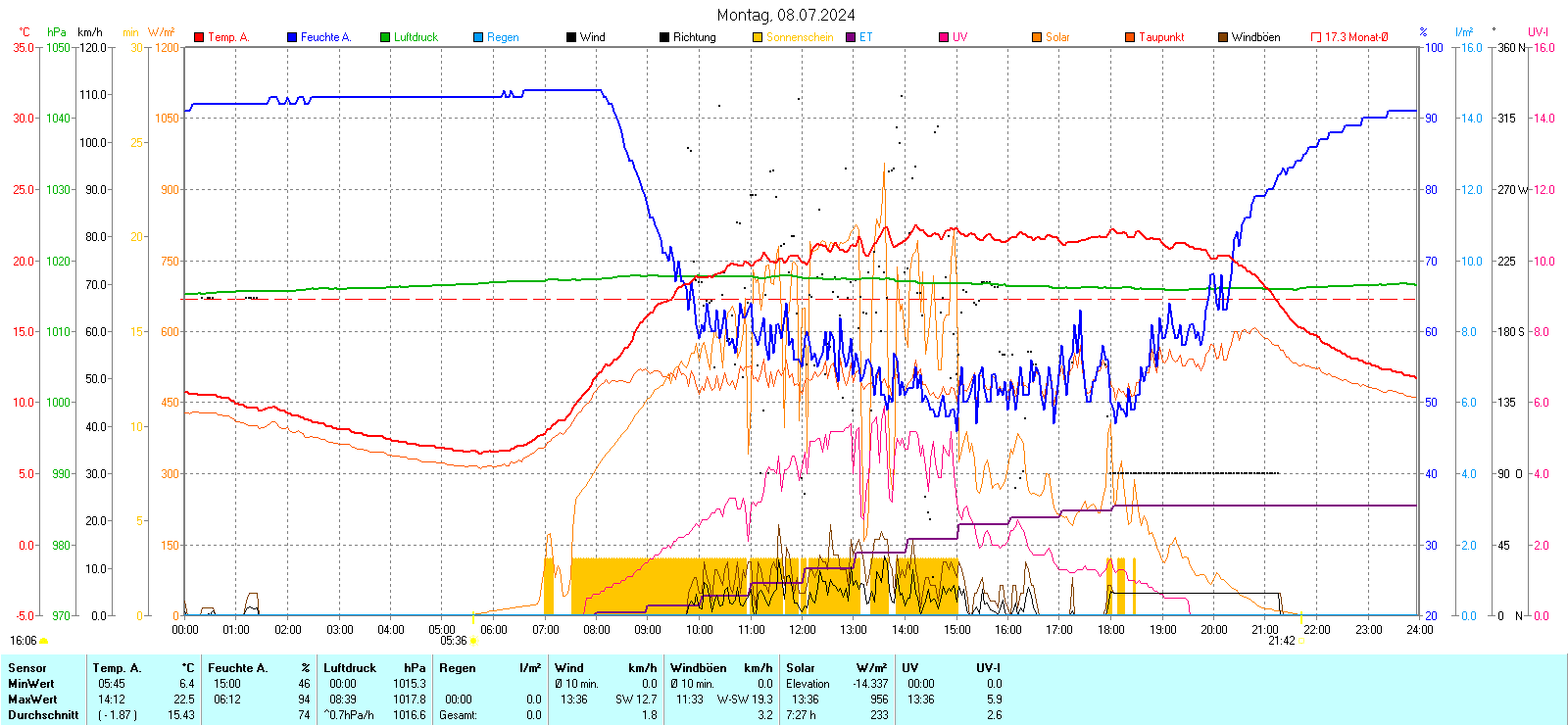Screen dimensions: 1568x725
Task: Click the Taupunkt legend label
Action: pos(1161,37)
